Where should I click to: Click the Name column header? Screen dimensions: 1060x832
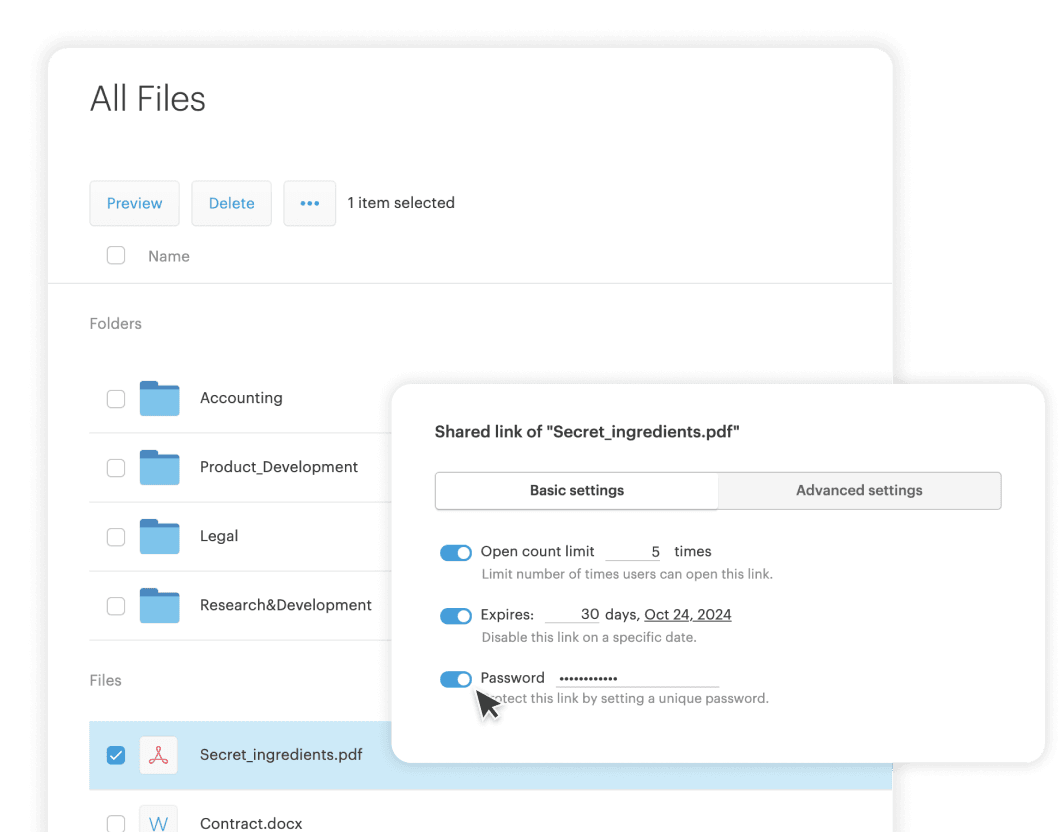pos(169,256)
